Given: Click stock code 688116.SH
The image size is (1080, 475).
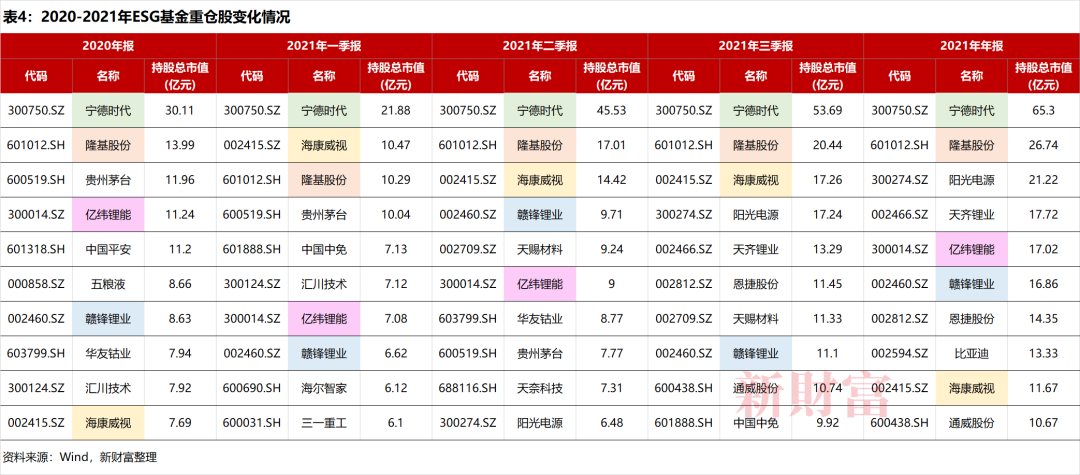Looking at the screenshot, I should click(x=468, y=388).
